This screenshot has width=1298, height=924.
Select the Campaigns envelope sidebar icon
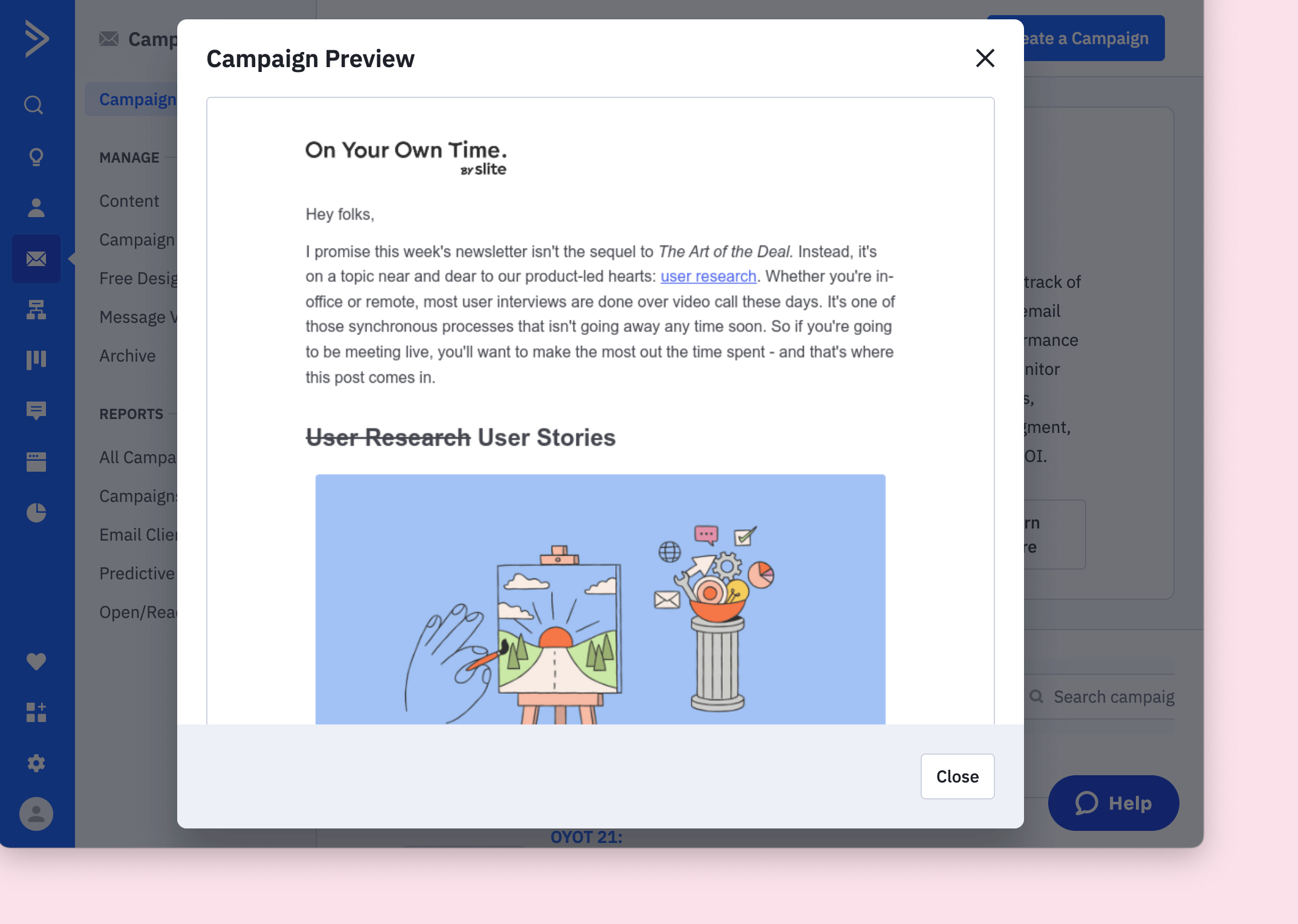coord(36,259)
